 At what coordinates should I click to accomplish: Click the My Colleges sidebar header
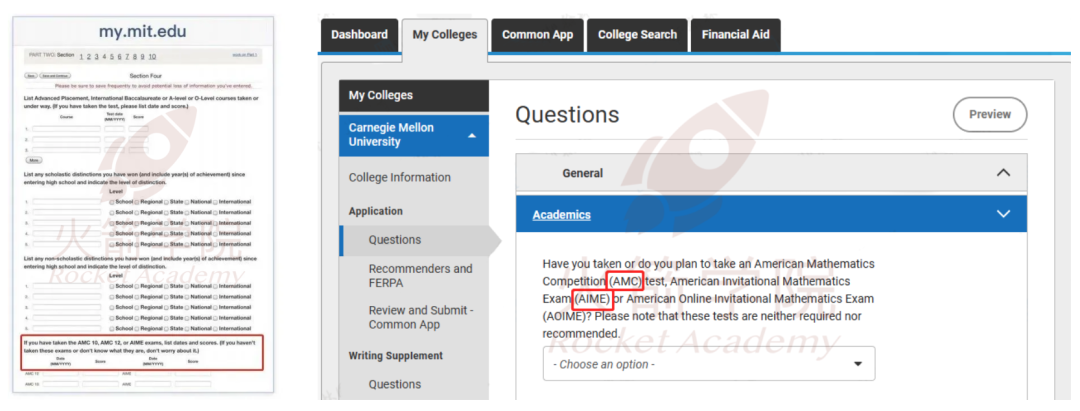point(414,96)
